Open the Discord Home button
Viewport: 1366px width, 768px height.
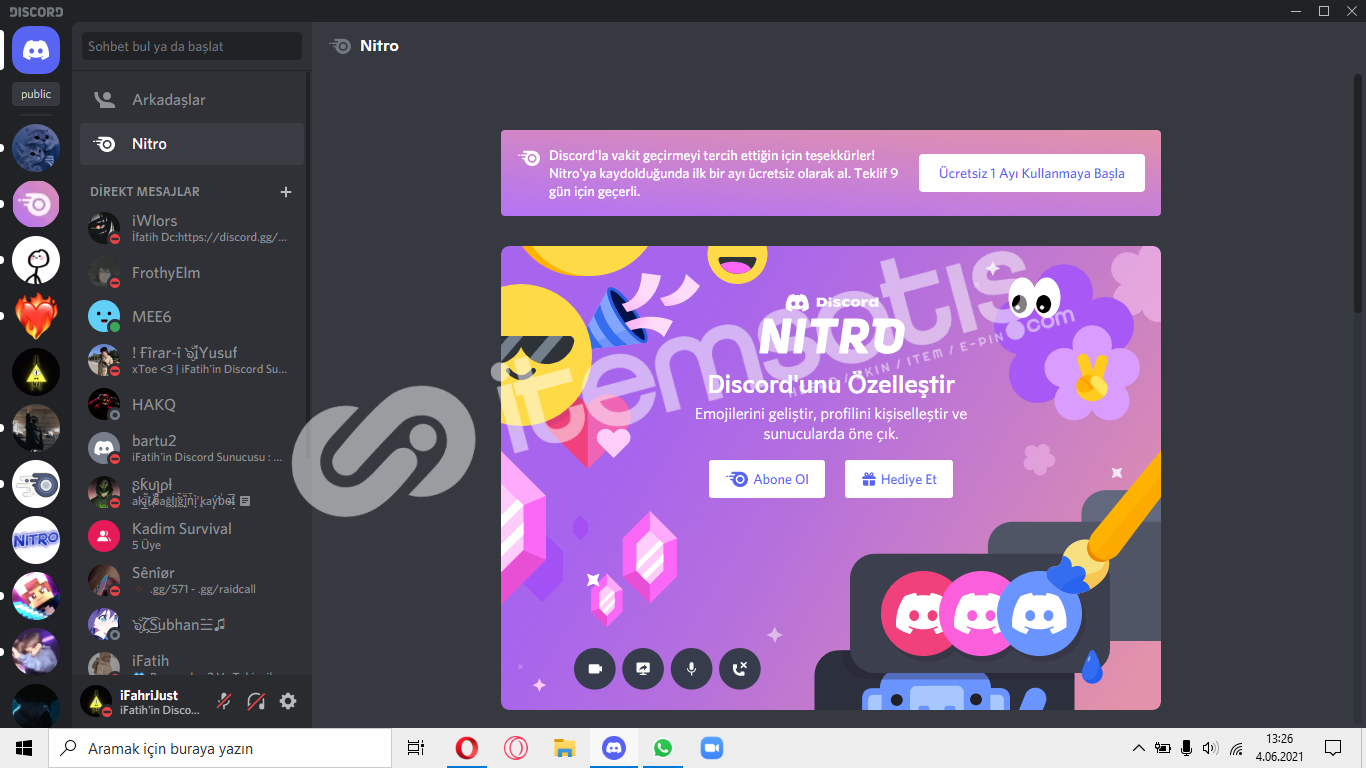pos(36,50)
